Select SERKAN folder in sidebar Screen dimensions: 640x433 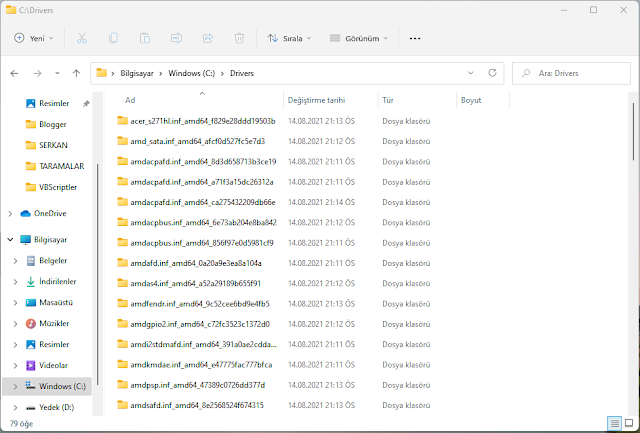coord(53,145)
